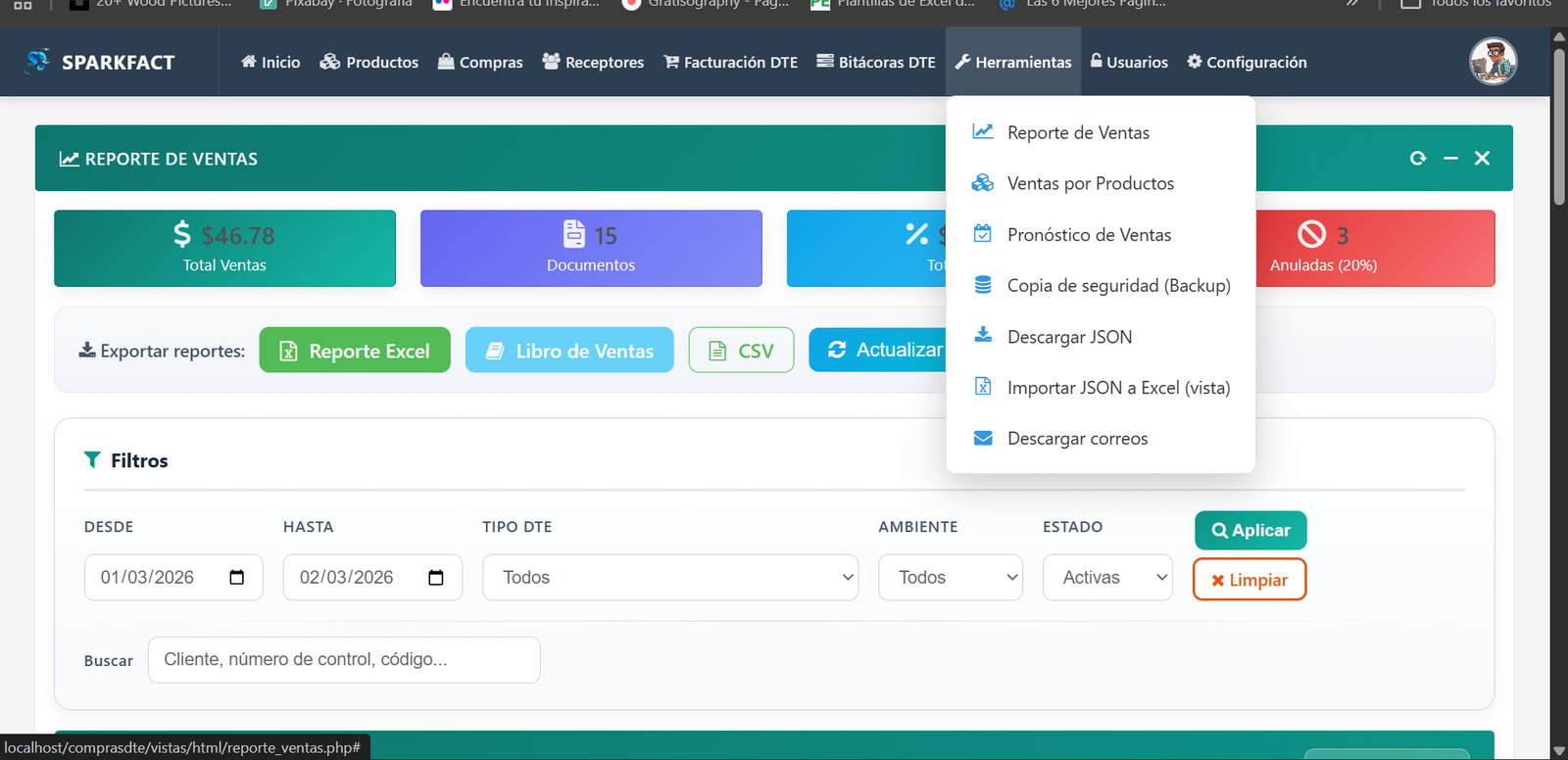Click the Documentos summary card

[591, 249]
